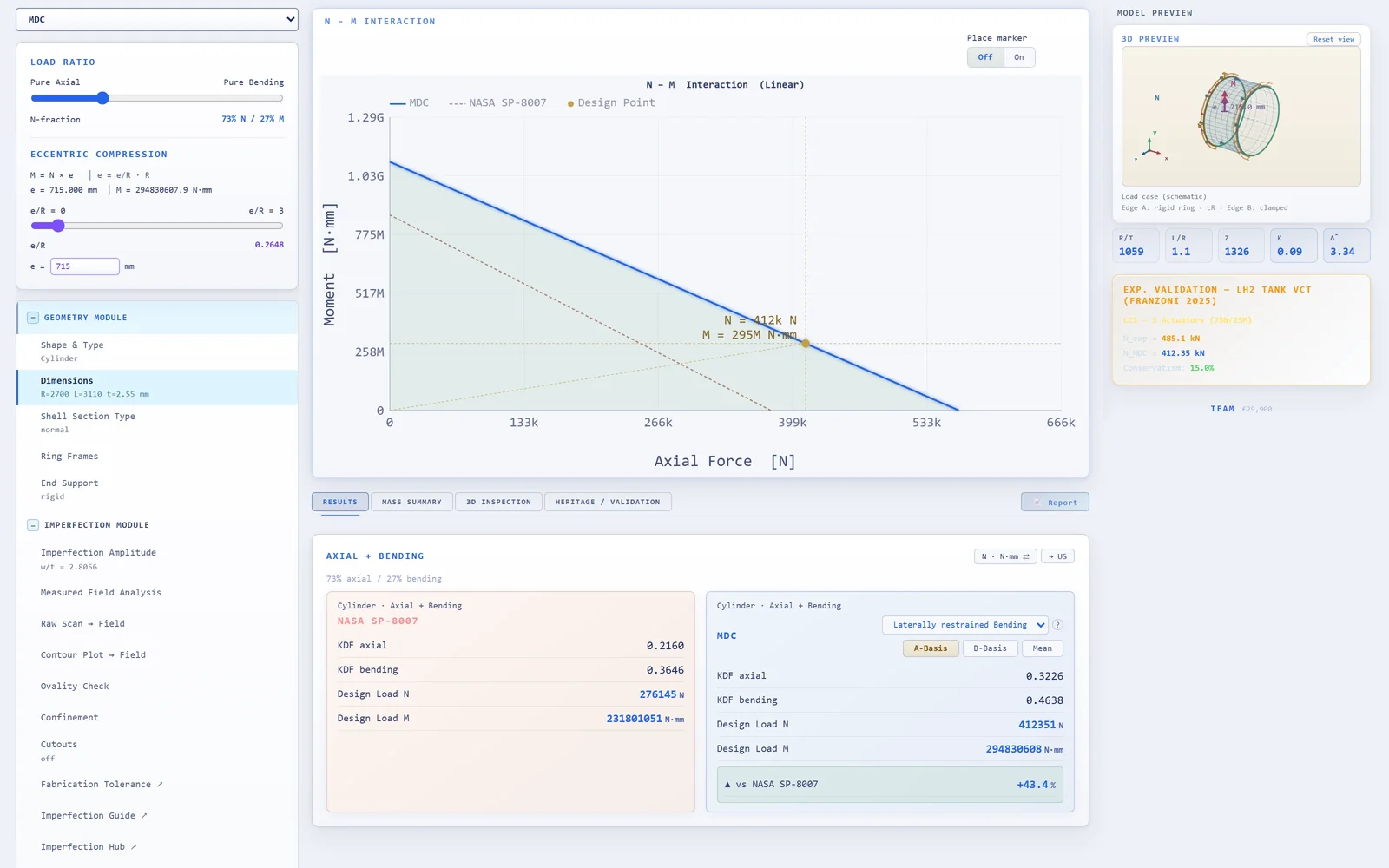Collapse the Geometry Module section
The height and width of the screenshot is (868, 1389).
point(32,318)
